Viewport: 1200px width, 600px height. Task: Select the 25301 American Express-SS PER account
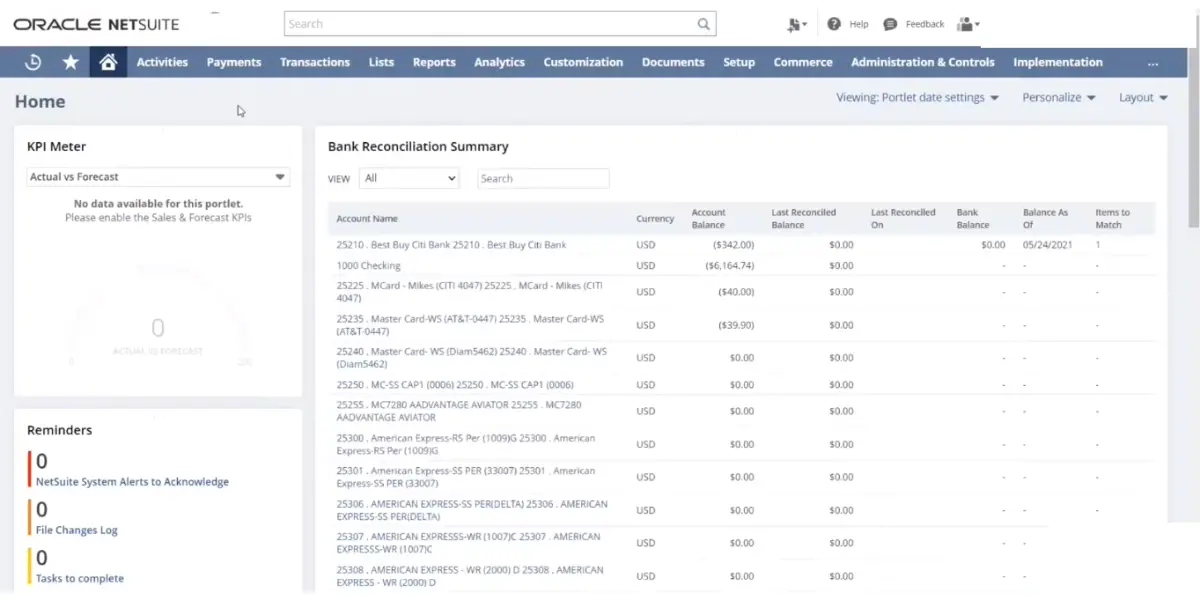pos(466,477)
